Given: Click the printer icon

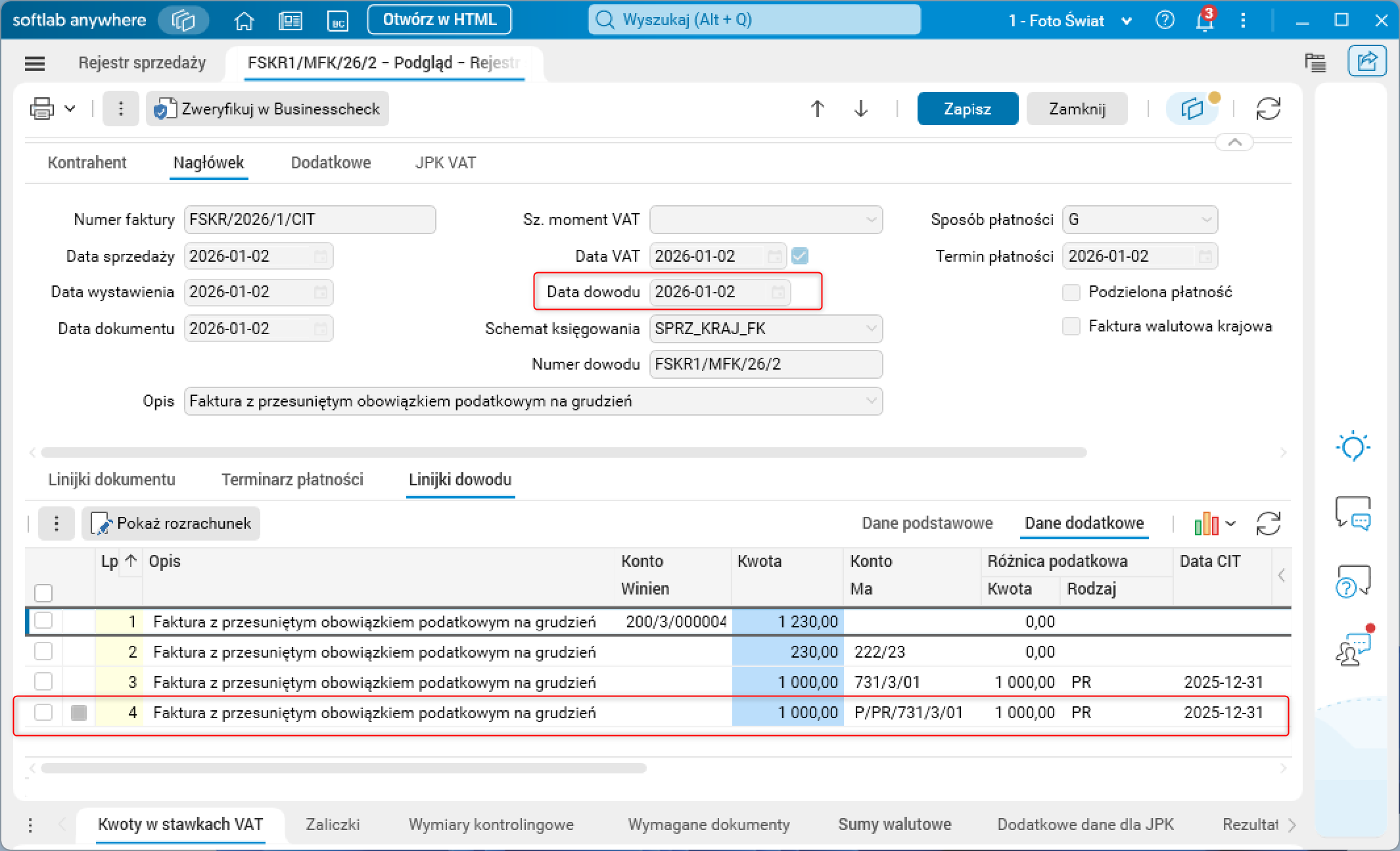Looking at the screenshot, I should (42, 109).
